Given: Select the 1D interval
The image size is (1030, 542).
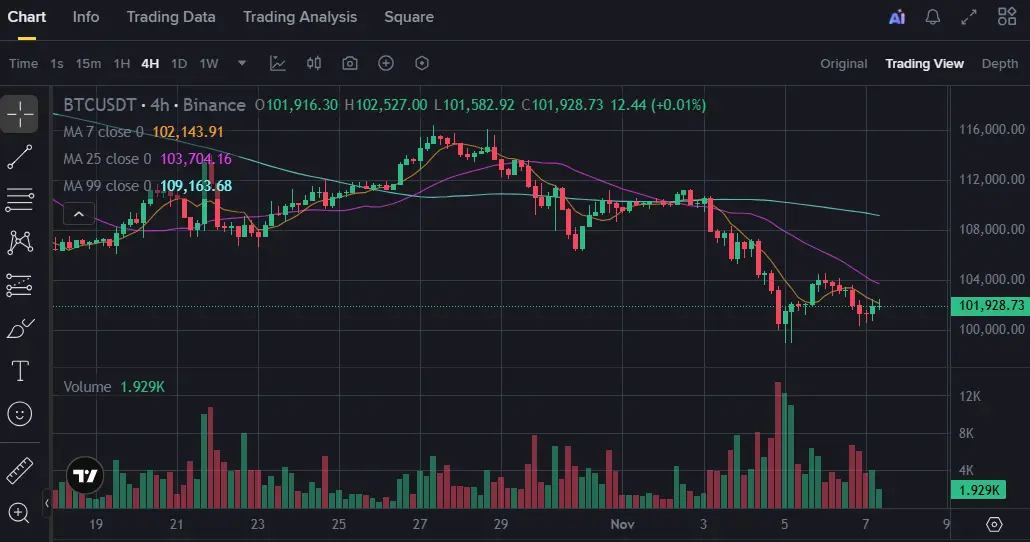Looking at the screenshot, I should pyautogui.click(x=179, y=64).
